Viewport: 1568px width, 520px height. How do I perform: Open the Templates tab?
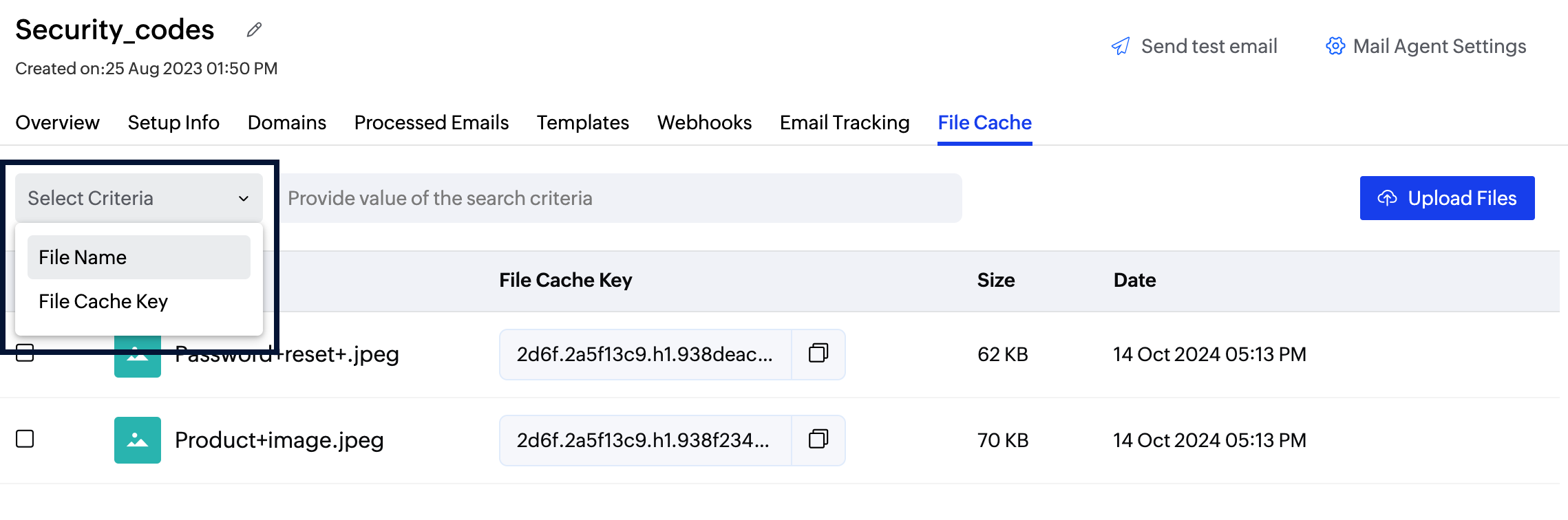coord(582,122)
